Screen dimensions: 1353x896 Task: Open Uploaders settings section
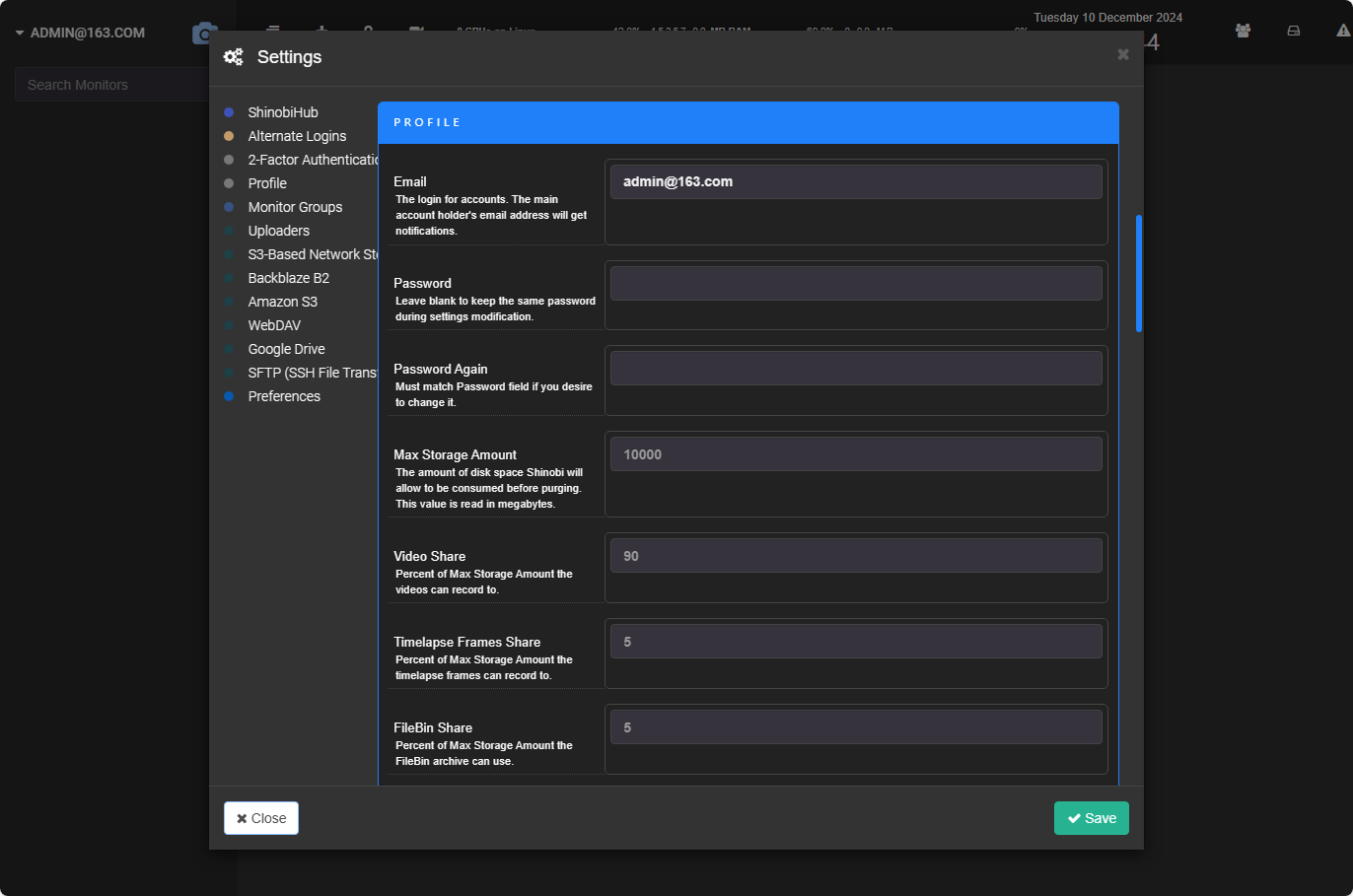tap(278, 231)
